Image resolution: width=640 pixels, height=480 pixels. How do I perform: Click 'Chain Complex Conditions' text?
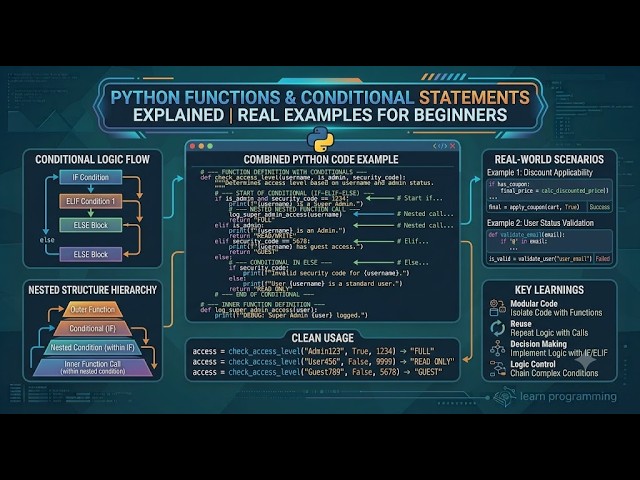[x=554, y=373]
